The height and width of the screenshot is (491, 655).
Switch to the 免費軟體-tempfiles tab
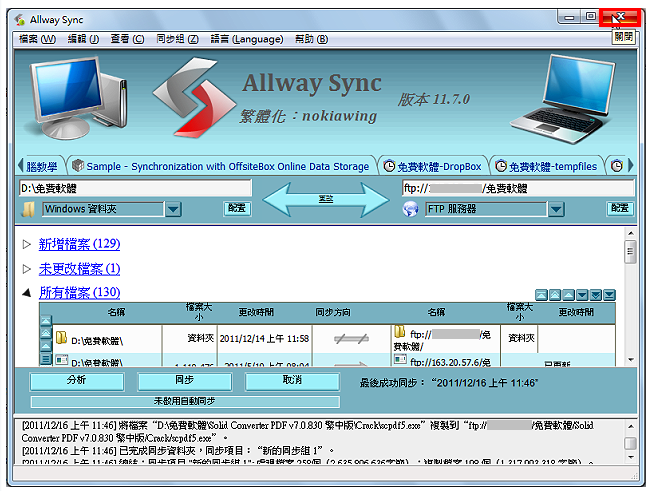tap(546, 166)
